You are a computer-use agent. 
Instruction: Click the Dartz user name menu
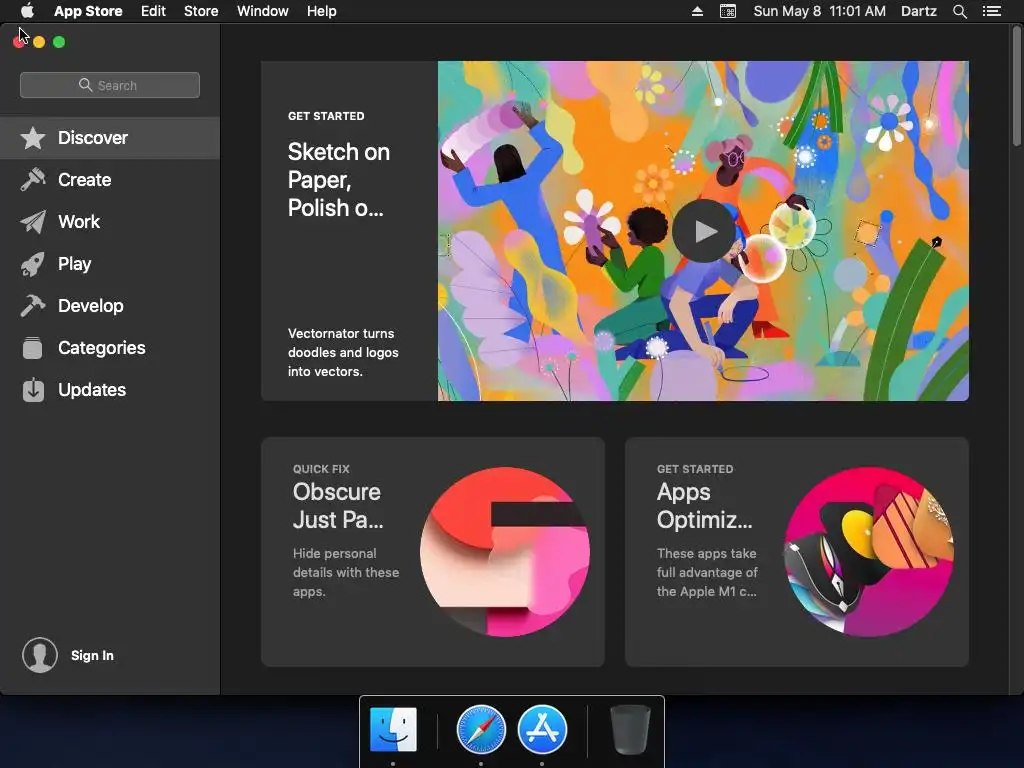pos(919,11)
